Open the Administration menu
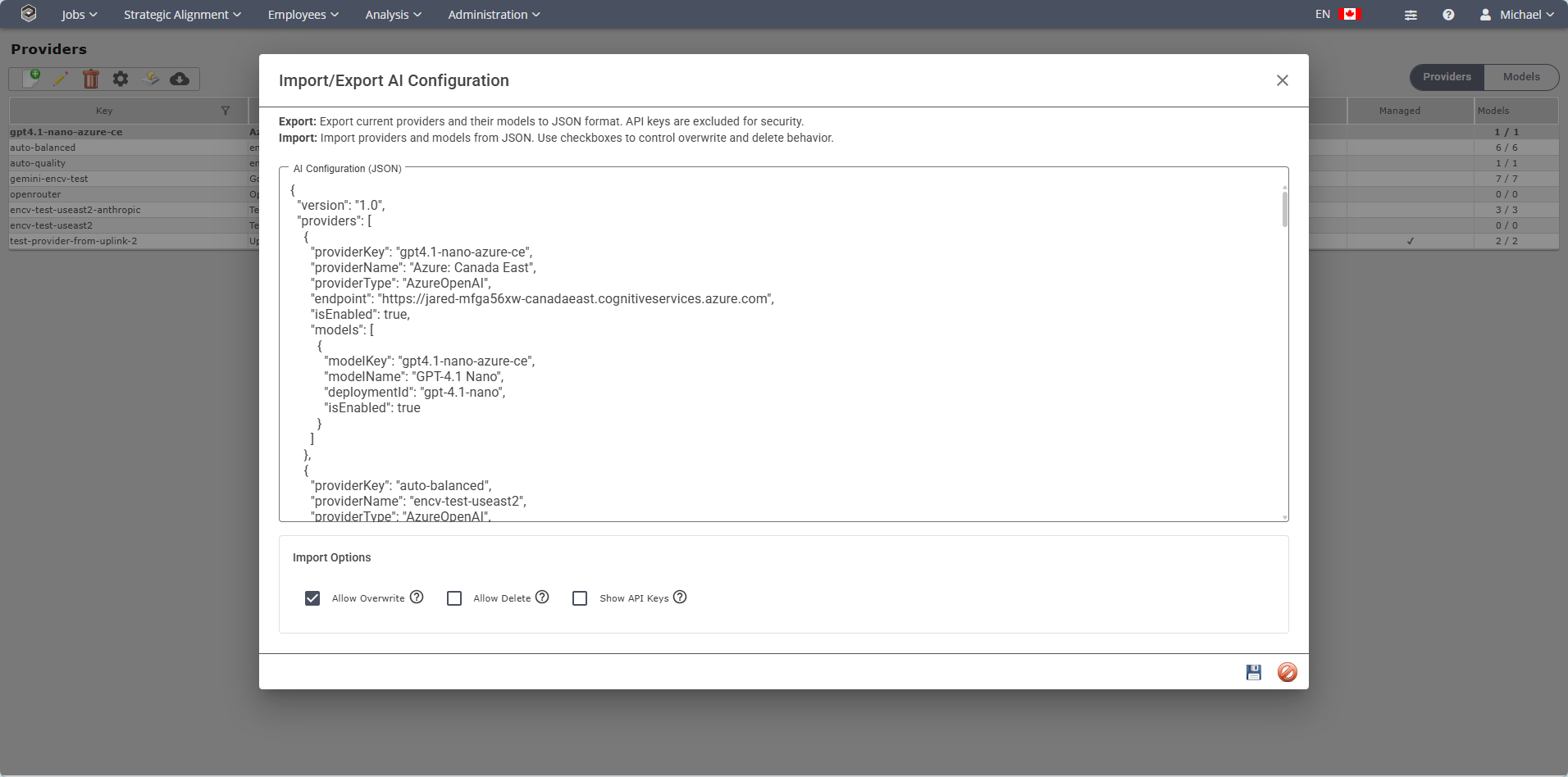 pyautogui.click(x=494, y=15)
